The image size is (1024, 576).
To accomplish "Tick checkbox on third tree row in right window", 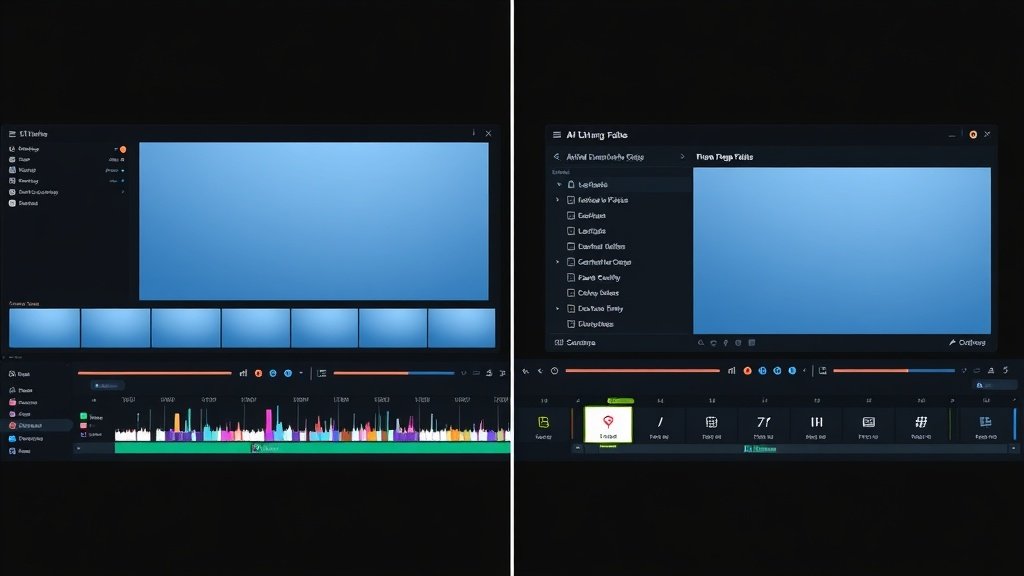I will [571, 216].
